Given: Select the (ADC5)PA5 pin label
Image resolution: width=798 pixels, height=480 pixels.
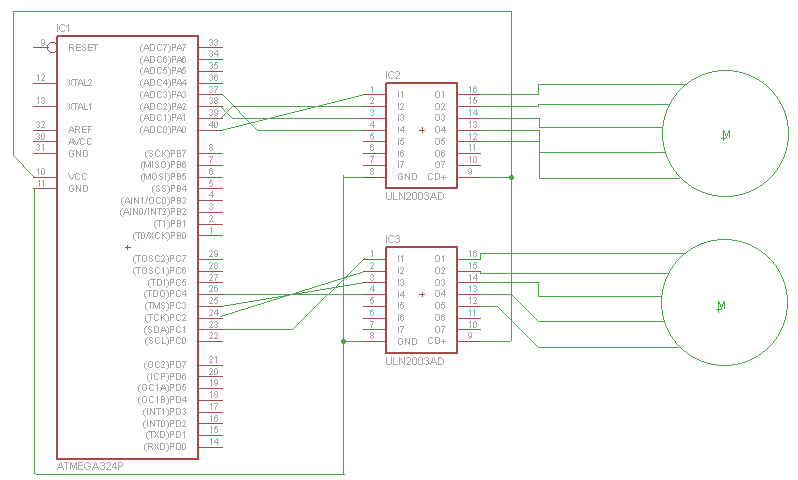Looking at the screenshot, I should tap(163, 71).
